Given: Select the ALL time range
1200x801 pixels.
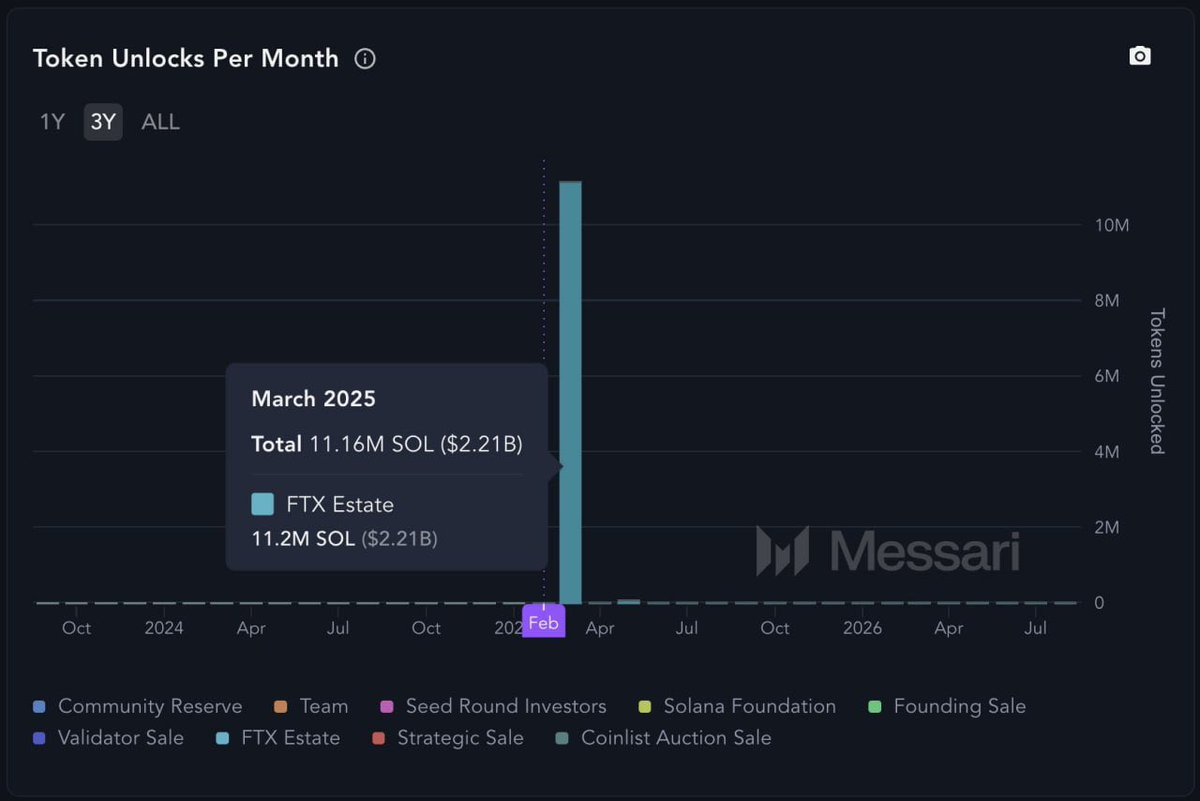Looking at the screenshot, I should click(161, 122).
